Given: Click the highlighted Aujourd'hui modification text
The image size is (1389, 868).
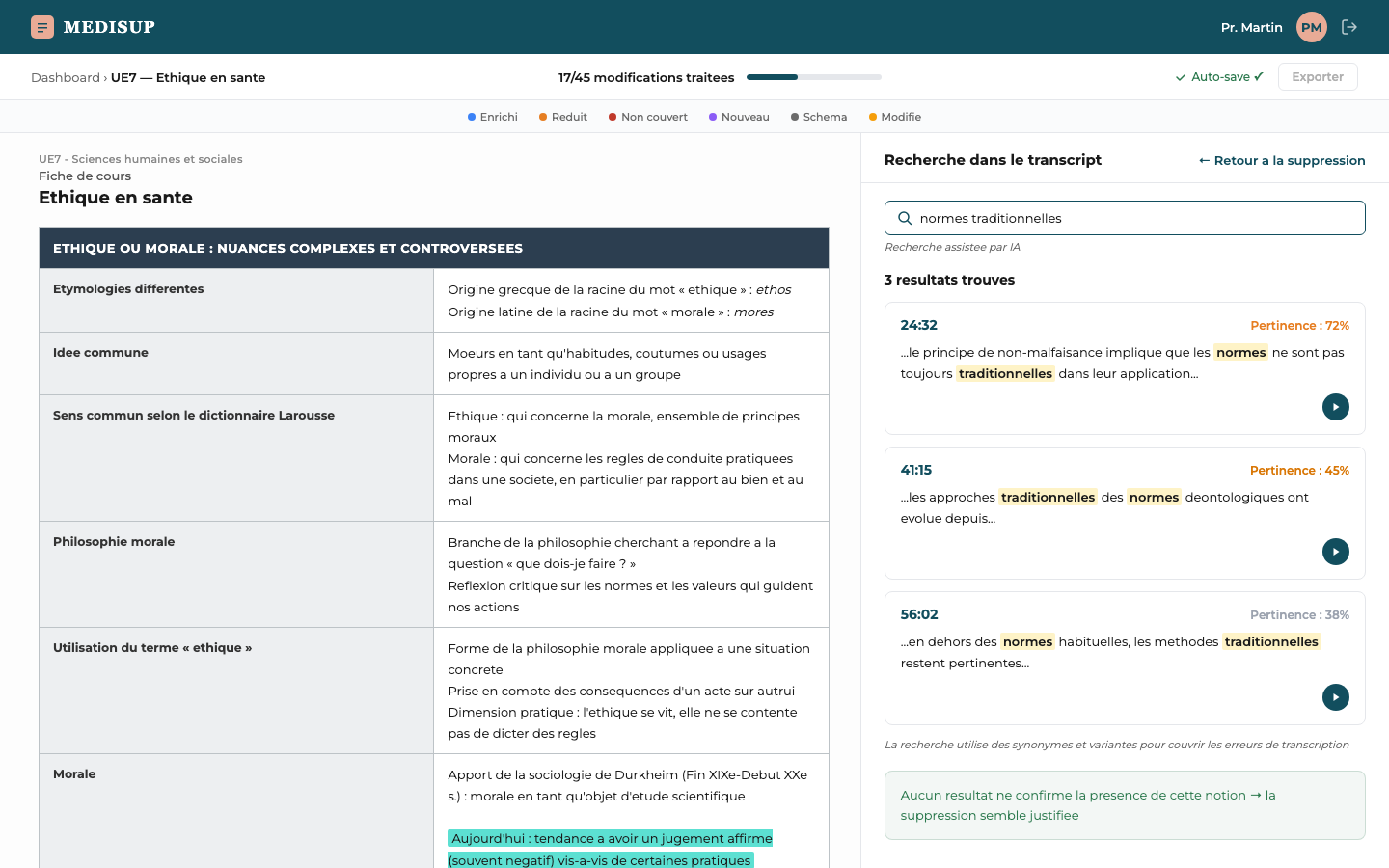Looking at the screenshot, I should [x=611, y=850].
